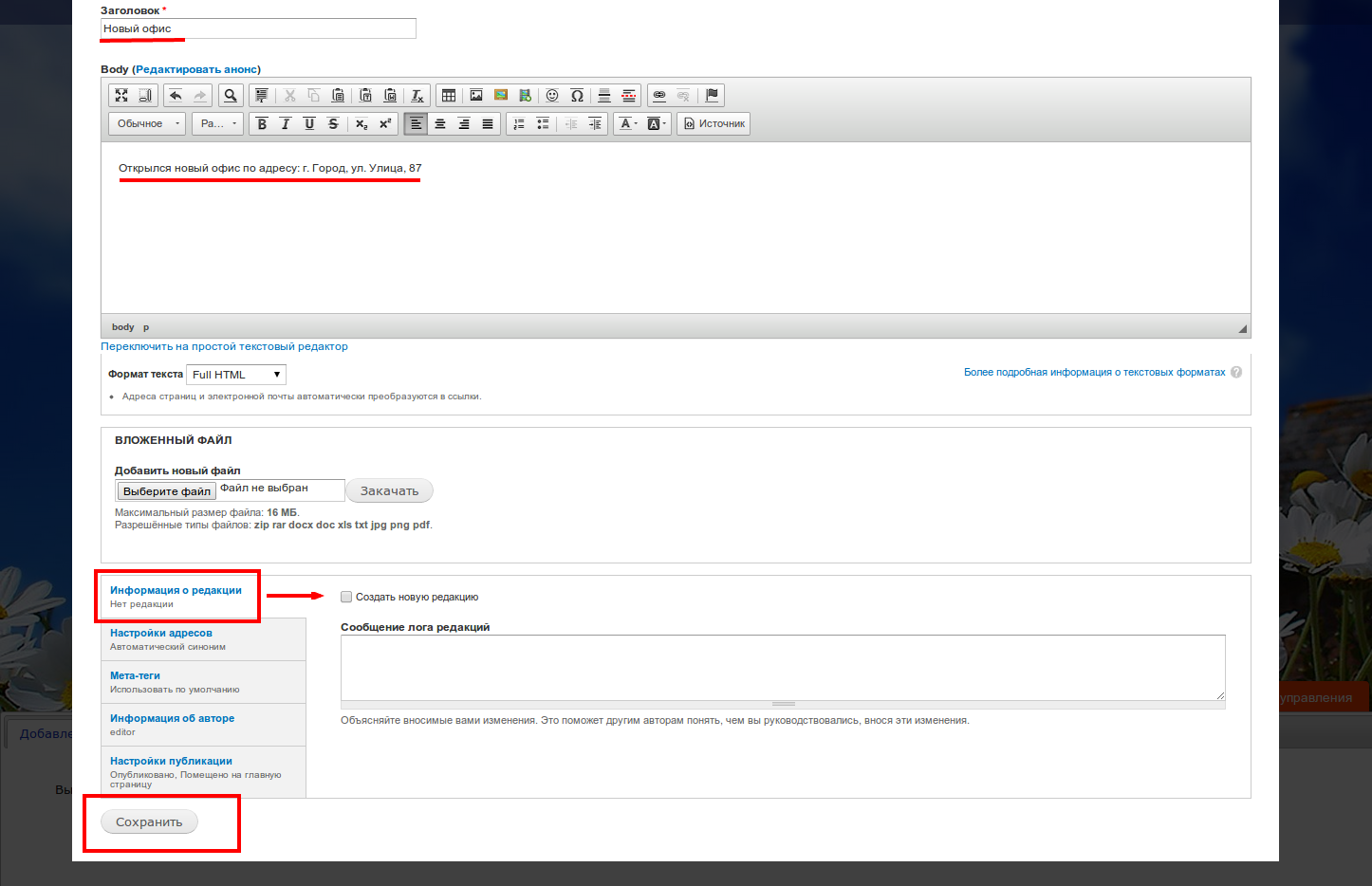This screenshot has width=1372, height=886.
Task: Click Выберите файл to choose a file
Action: 167,490
